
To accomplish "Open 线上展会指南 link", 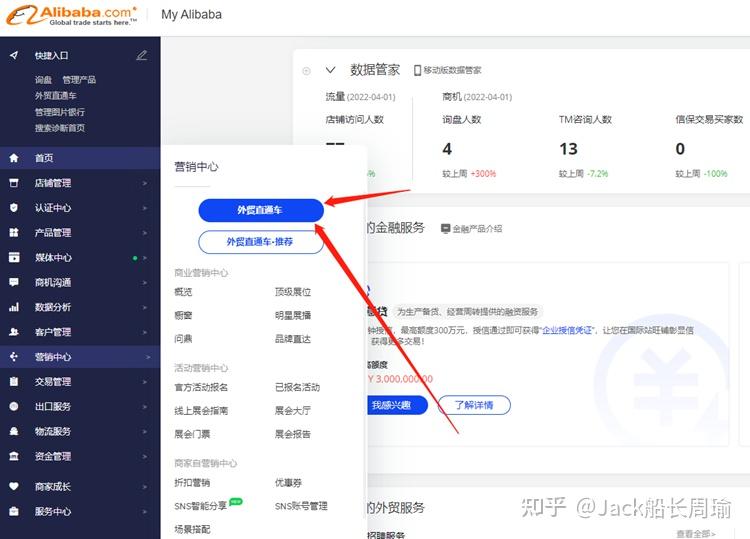I will point(201,410).
